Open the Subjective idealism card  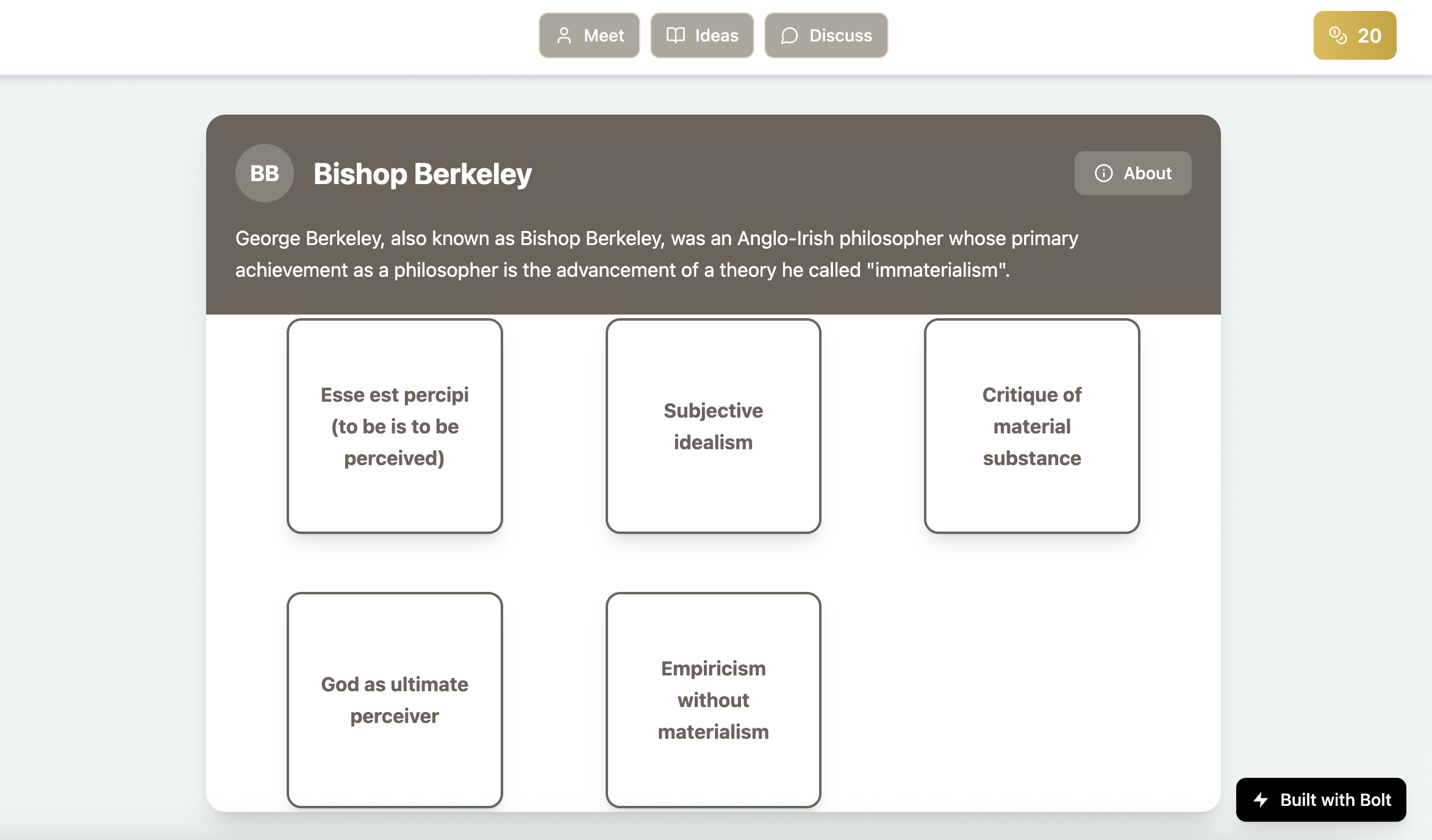pyautogui.click(x=713, y=426)
